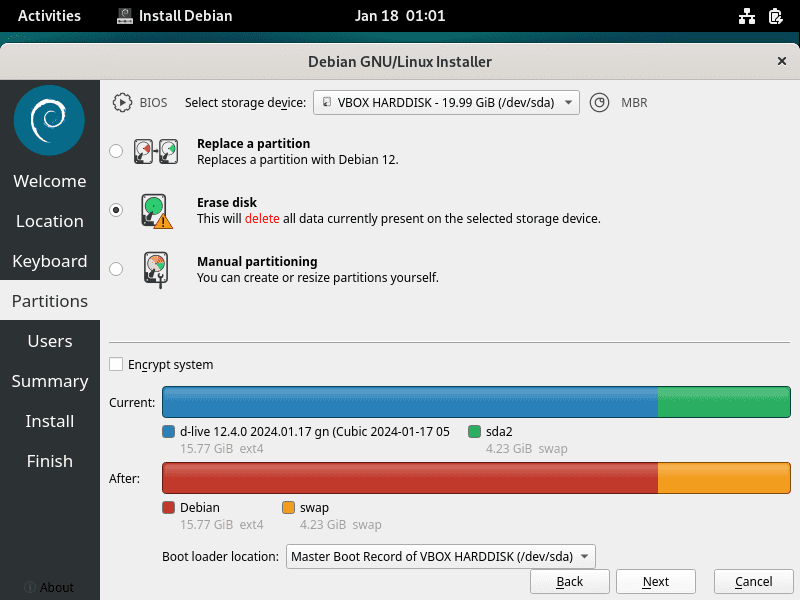Click the '15.77 GiB ext4' text under Debian
The image size is (800, 600).
point(222,524)
